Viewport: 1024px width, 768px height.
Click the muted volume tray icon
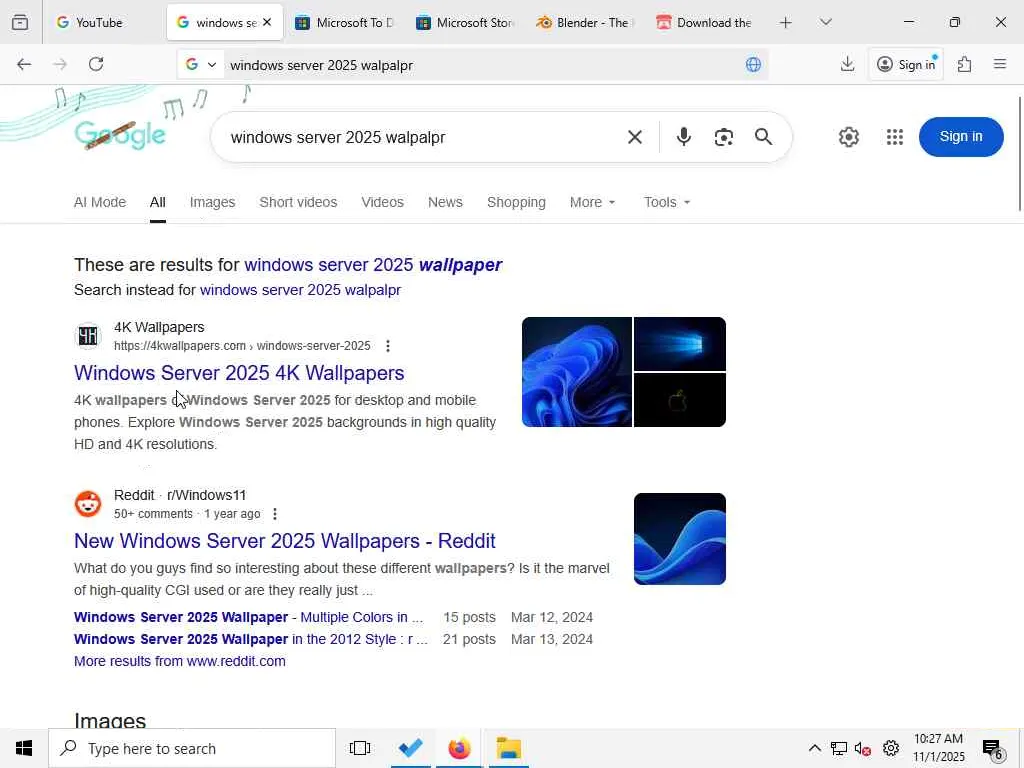(863, 748)
